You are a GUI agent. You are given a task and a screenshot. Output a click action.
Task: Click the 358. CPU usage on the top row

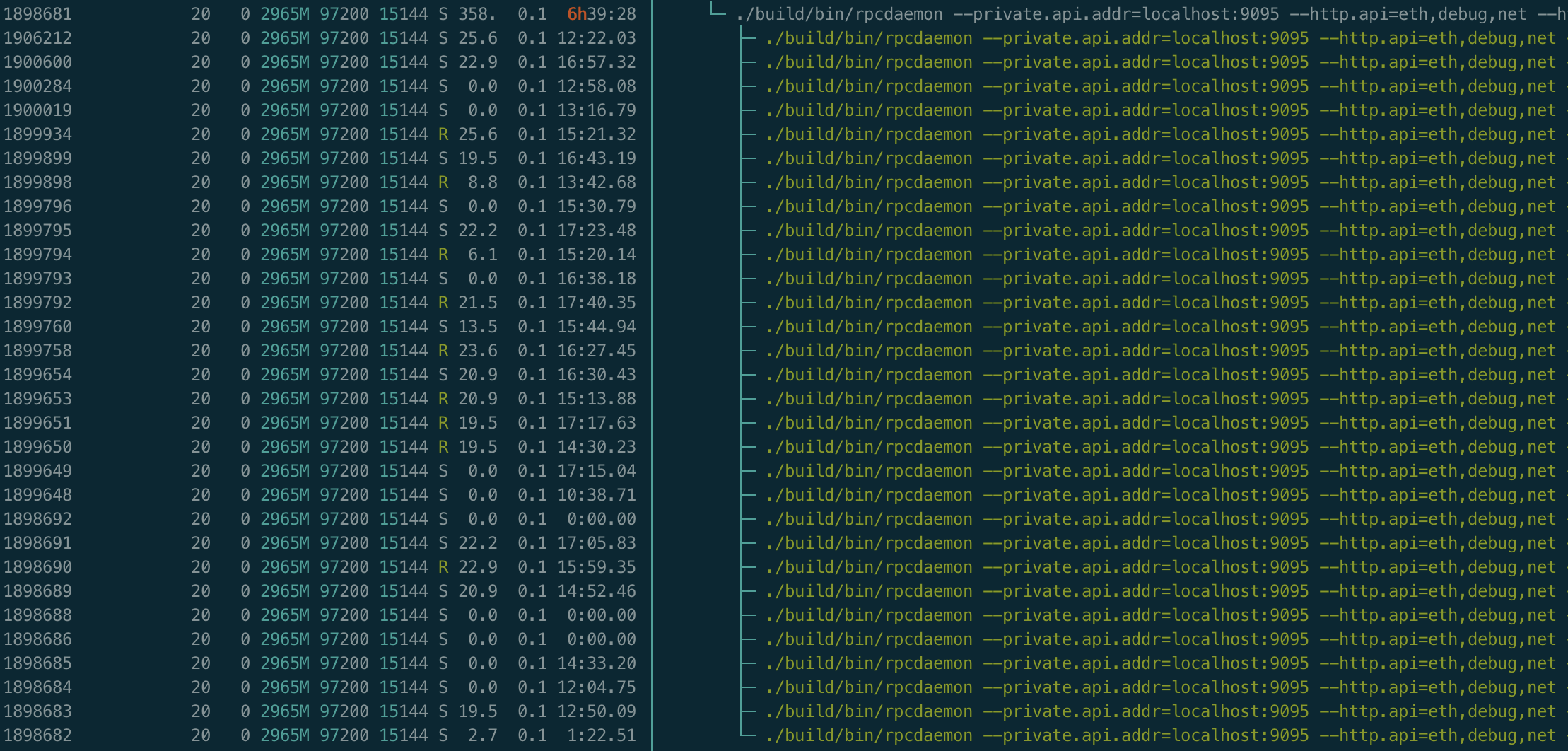(x=475, y=13)
